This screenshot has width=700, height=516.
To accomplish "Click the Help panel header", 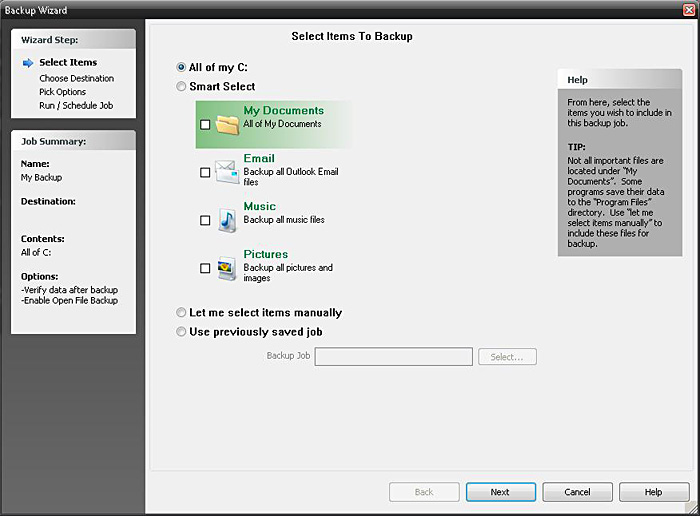I will pos(620,79).
